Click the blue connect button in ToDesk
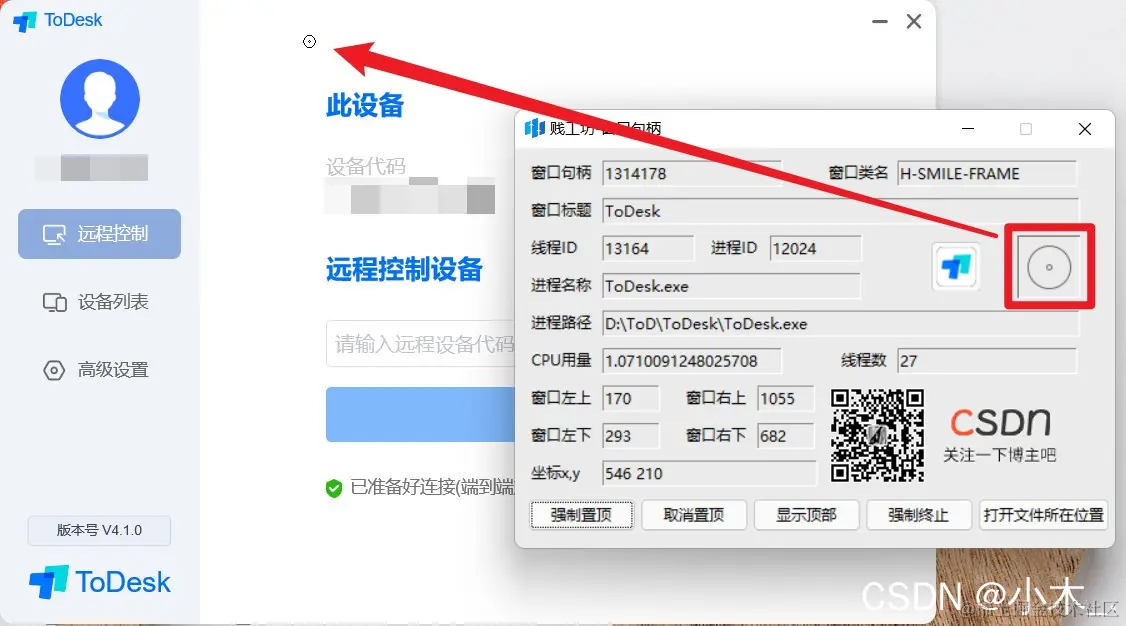Image resolution: width=1126 pixels, height=626 pixels. (x=421, y=414)
